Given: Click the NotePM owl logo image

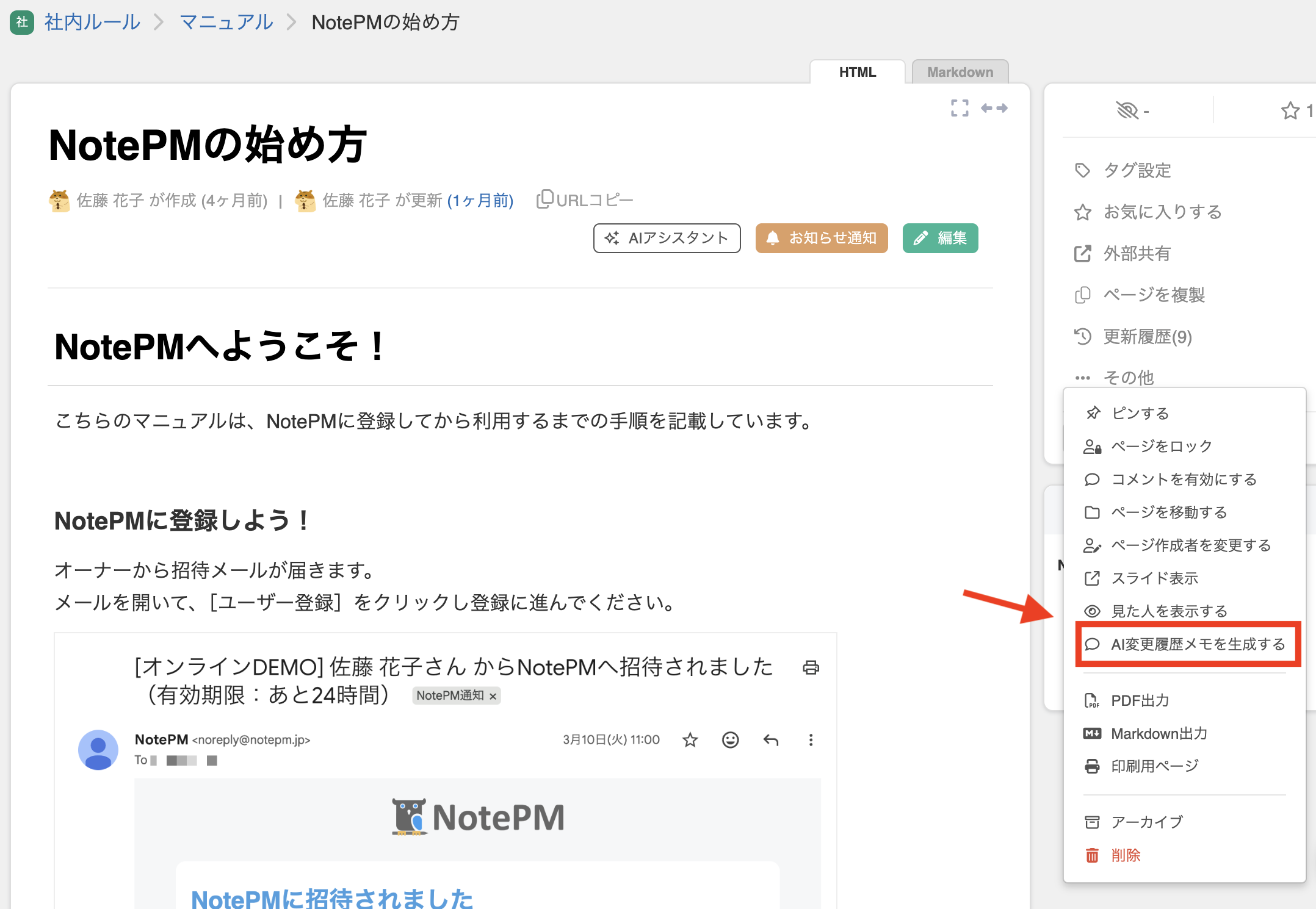Looking at the screenshot, I should tap(478, 817).
